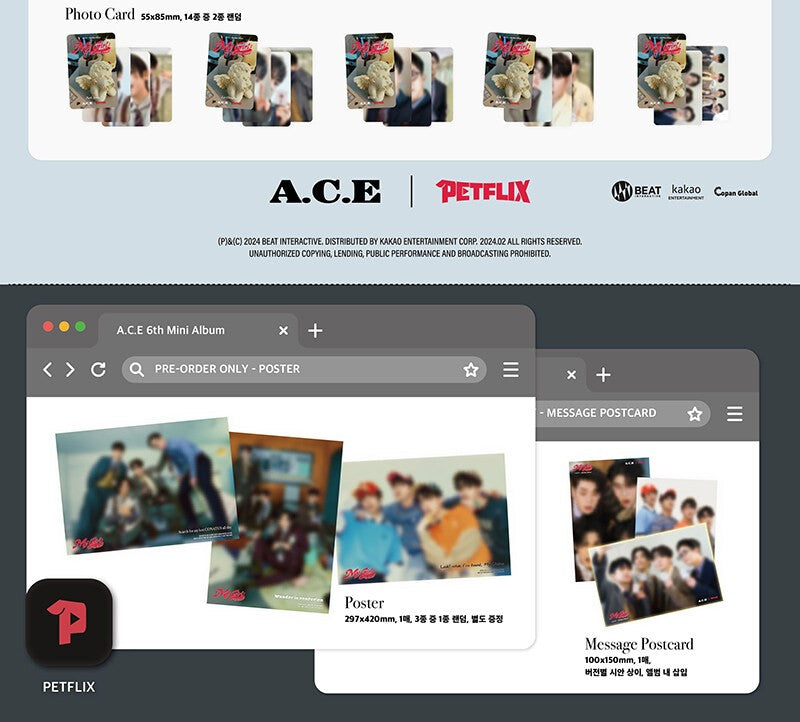This screenshot has width=800, height=722.
Task: Select the fifth photo card set with group photos
Action: [x=683, y=79]
